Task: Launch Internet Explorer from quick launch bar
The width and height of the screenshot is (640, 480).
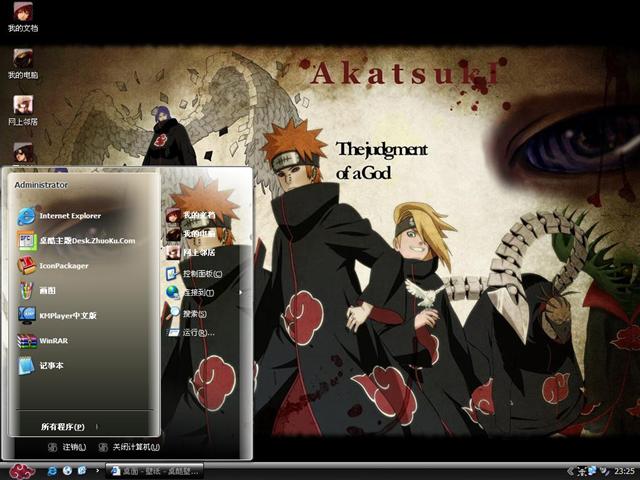Action: click(53, 471)
